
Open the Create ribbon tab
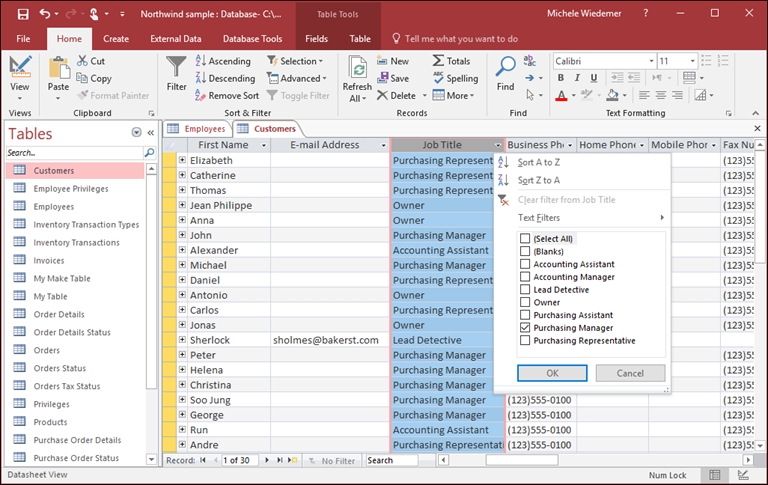(x=116, y=39)
